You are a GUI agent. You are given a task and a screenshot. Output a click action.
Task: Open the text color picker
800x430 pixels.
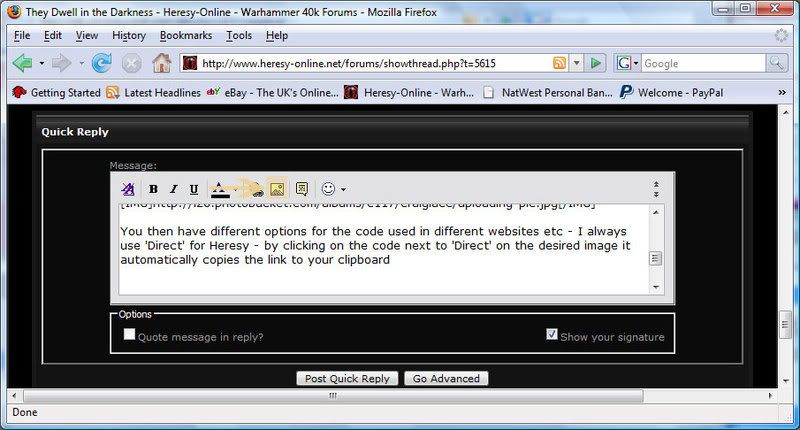tap(220, 190)
